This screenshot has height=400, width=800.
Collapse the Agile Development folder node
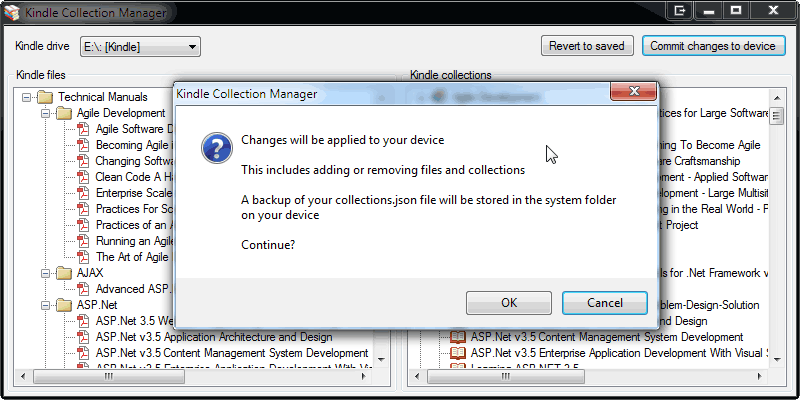[45, 113]
